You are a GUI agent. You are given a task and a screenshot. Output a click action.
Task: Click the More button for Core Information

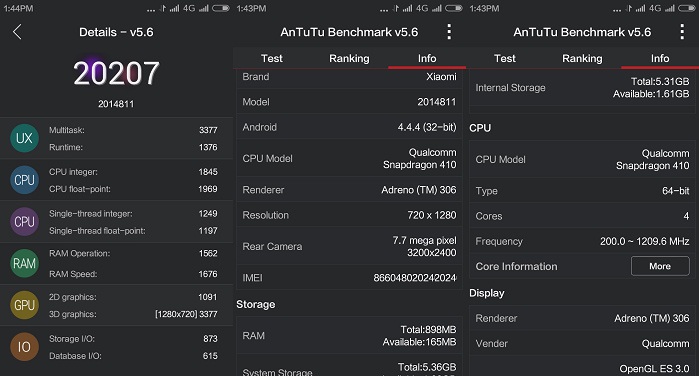[660, 266]
